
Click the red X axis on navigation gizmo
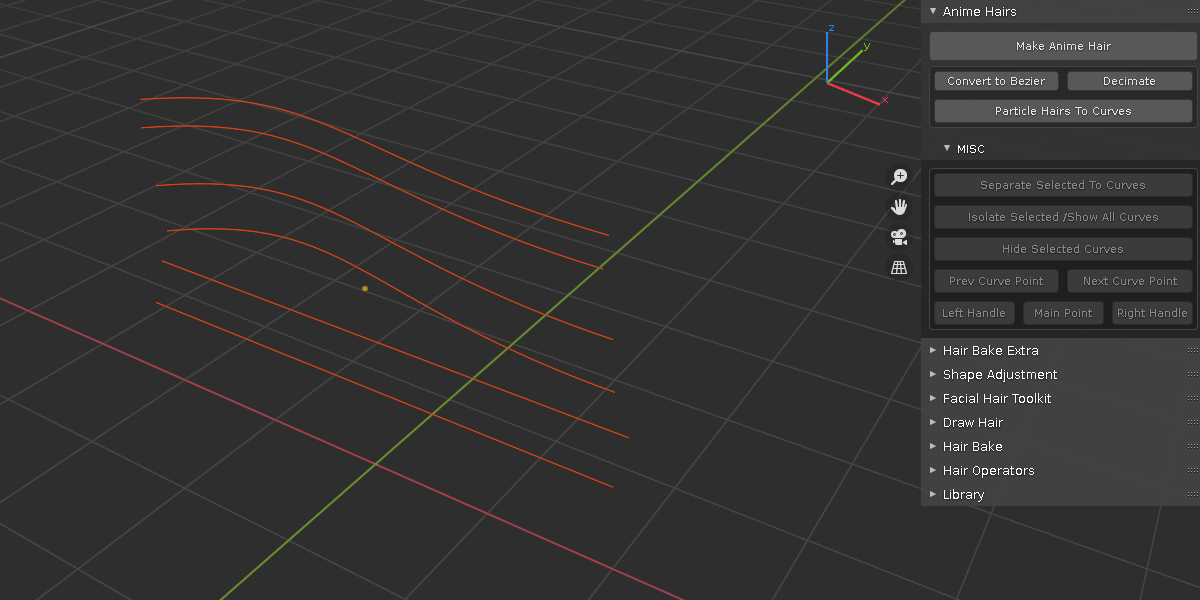(x=884, y=100)
